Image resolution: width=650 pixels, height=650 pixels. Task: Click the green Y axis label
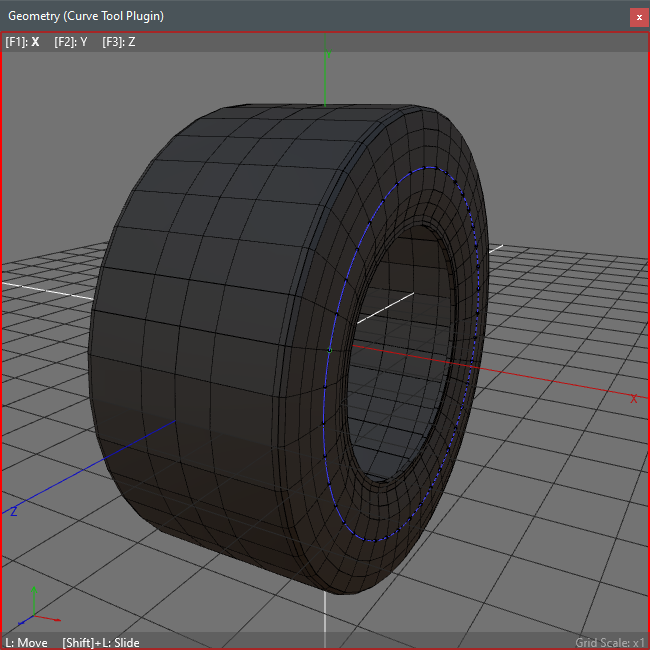coord(329,55)
